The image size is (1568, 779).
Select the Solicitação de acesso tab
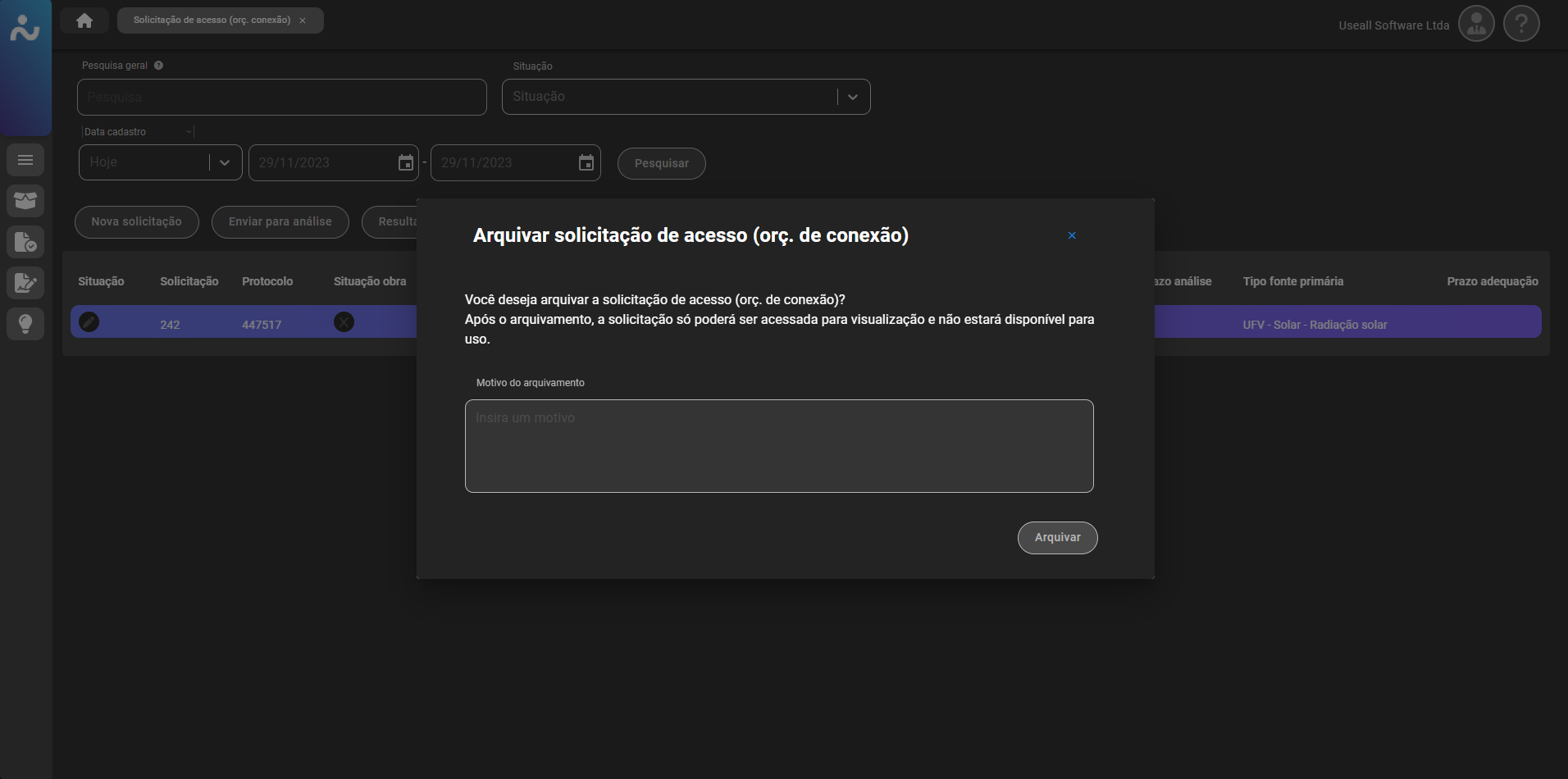pyautogui.click(x=212, y=20)
